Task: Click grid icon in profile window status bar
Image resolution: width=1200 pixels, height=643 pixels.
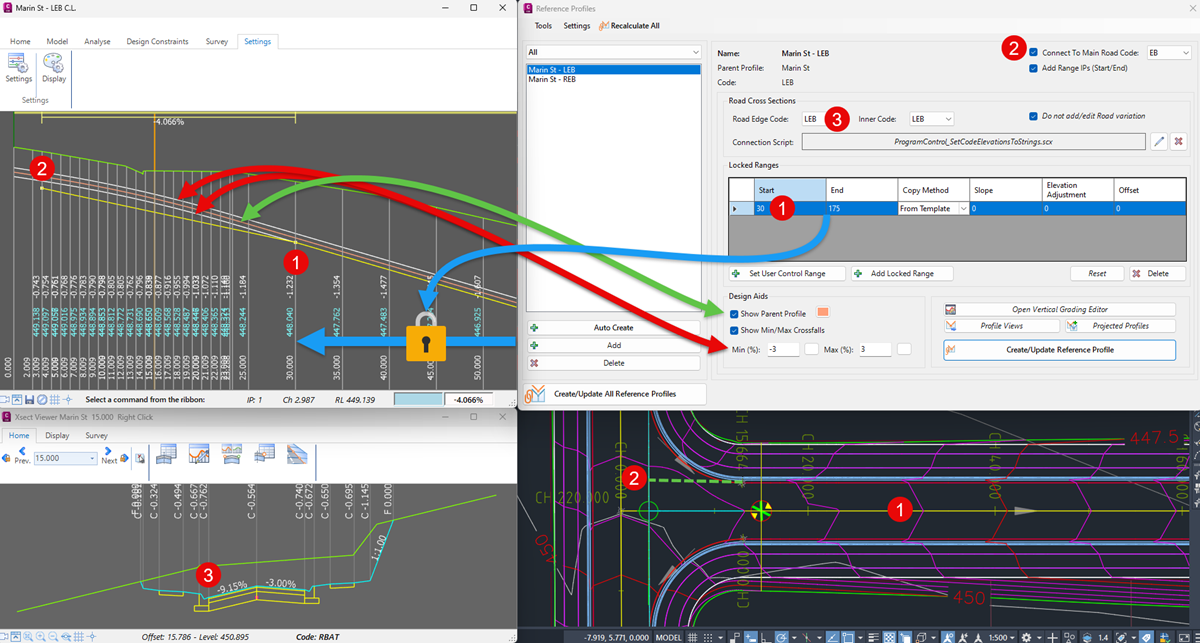Action: 55,399
